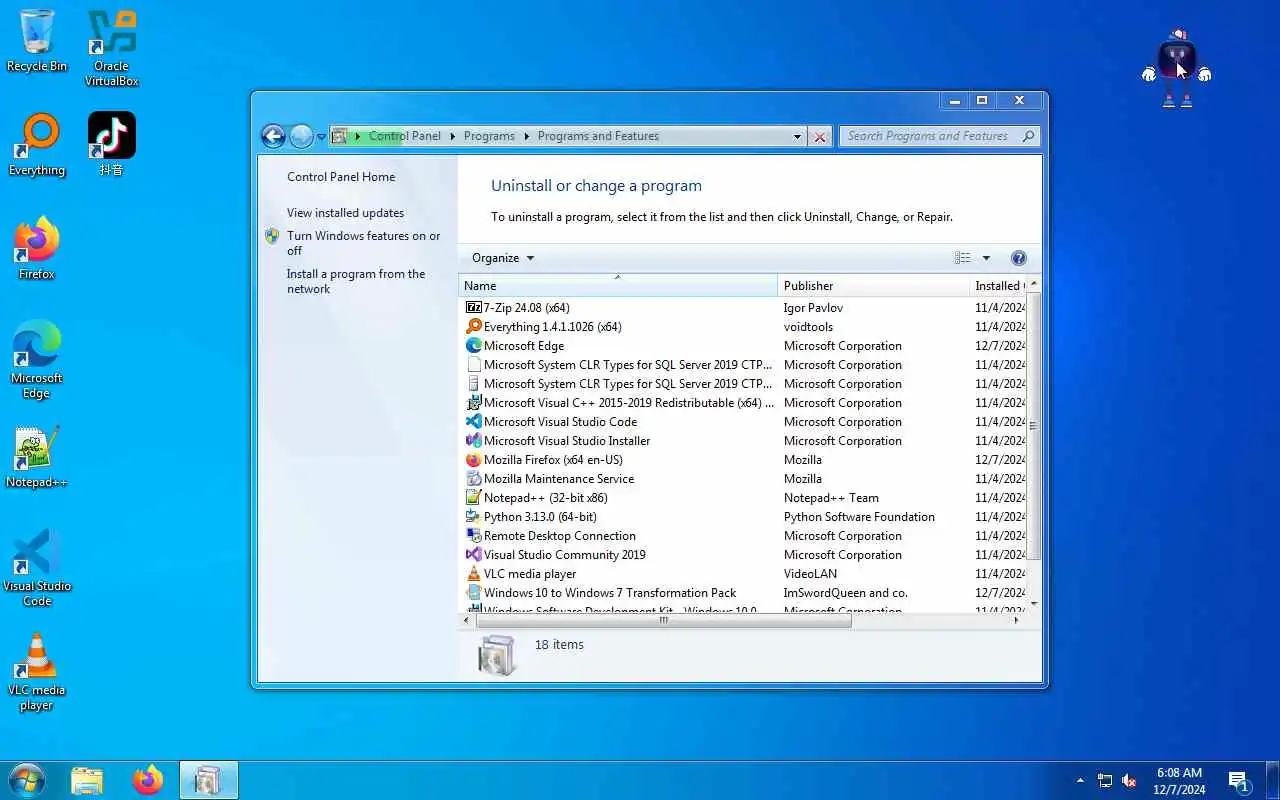Viewport: 1280px width, 800px height.
Task: Open Recycle Bin desktop icon
Action: click(37, 41)
